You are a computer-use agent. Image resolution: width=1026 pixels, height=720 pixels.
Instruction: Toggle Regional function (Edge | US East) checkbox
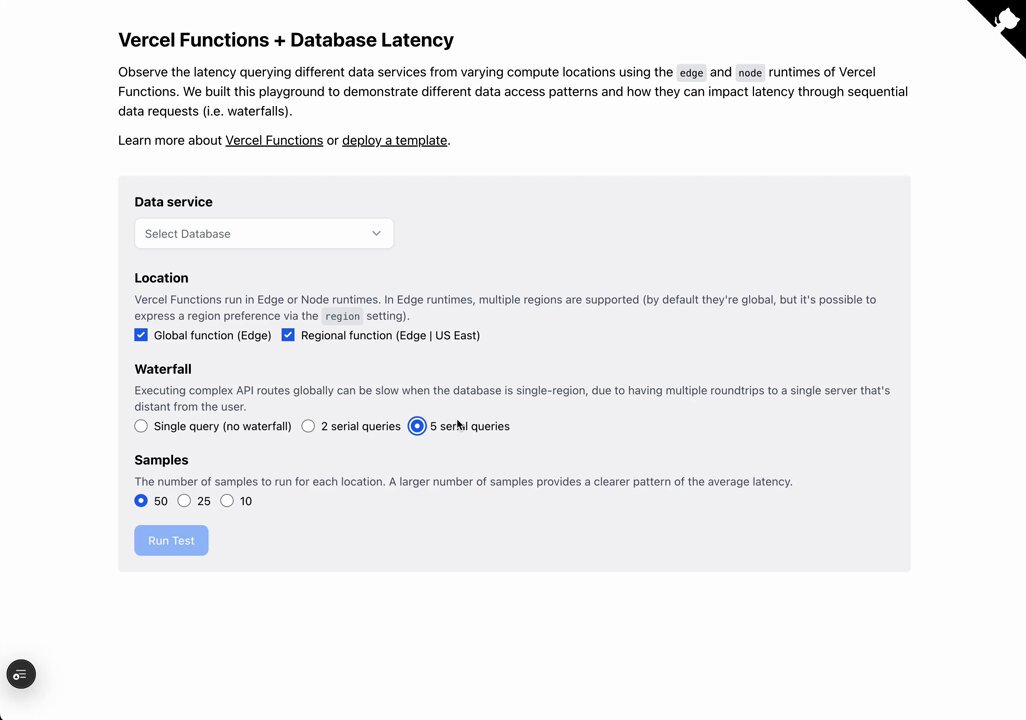pos(288,335)
